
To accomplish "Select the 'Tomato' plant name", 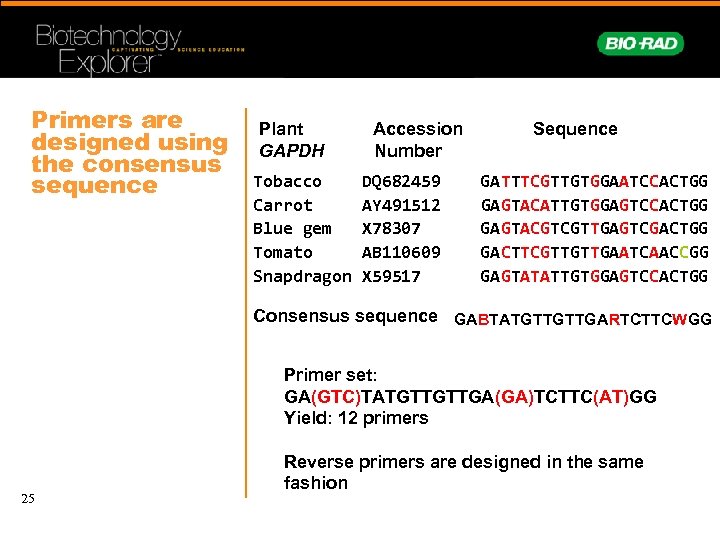I will click(282, 252).
